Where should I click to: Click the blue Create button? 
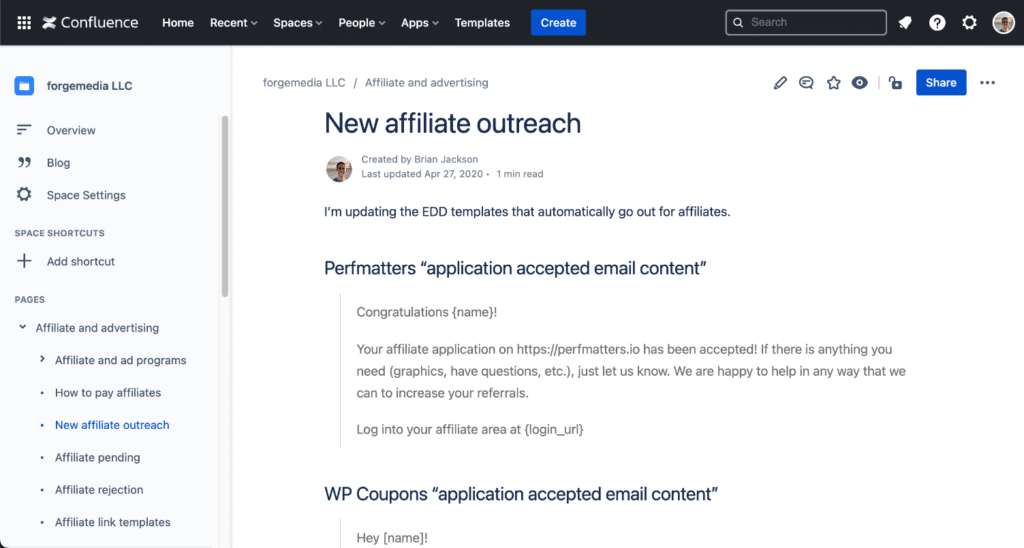pos(558,23)
